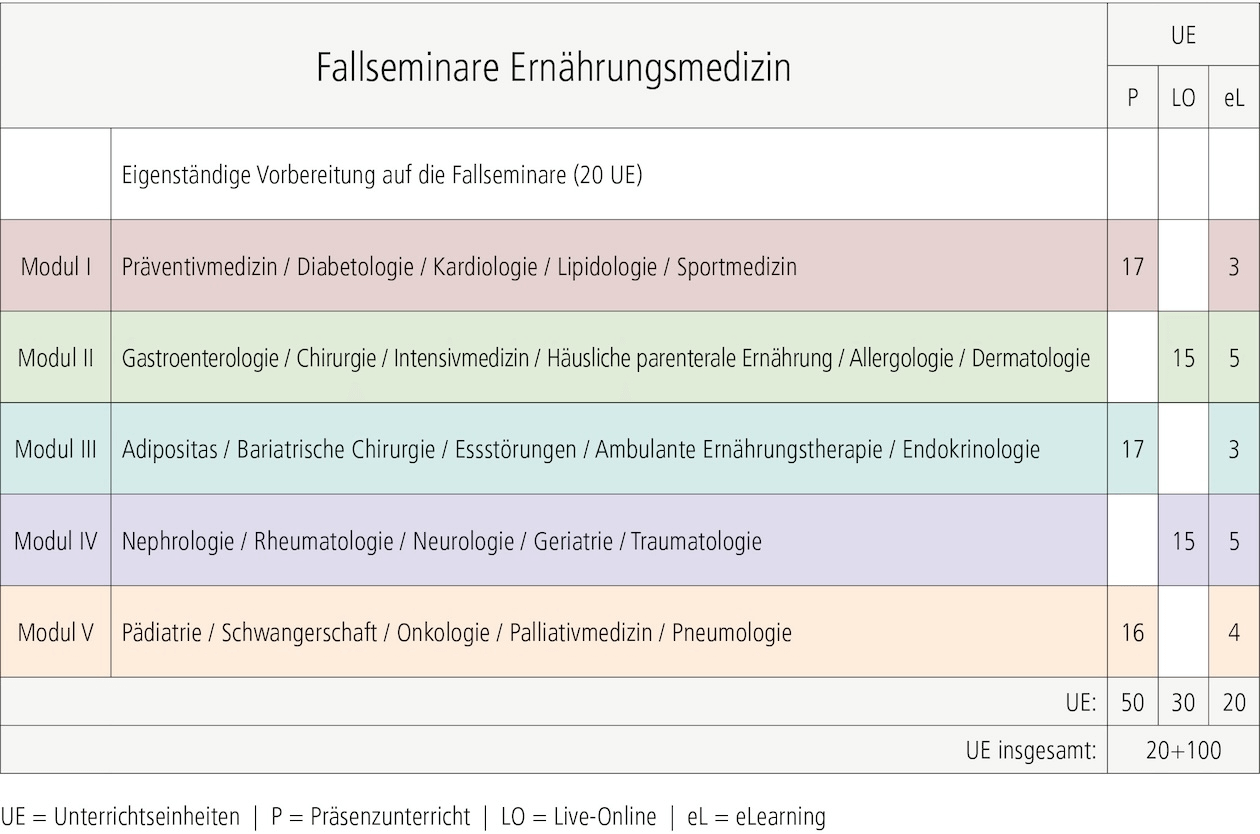Click the eL column header

click(1234, 99)
